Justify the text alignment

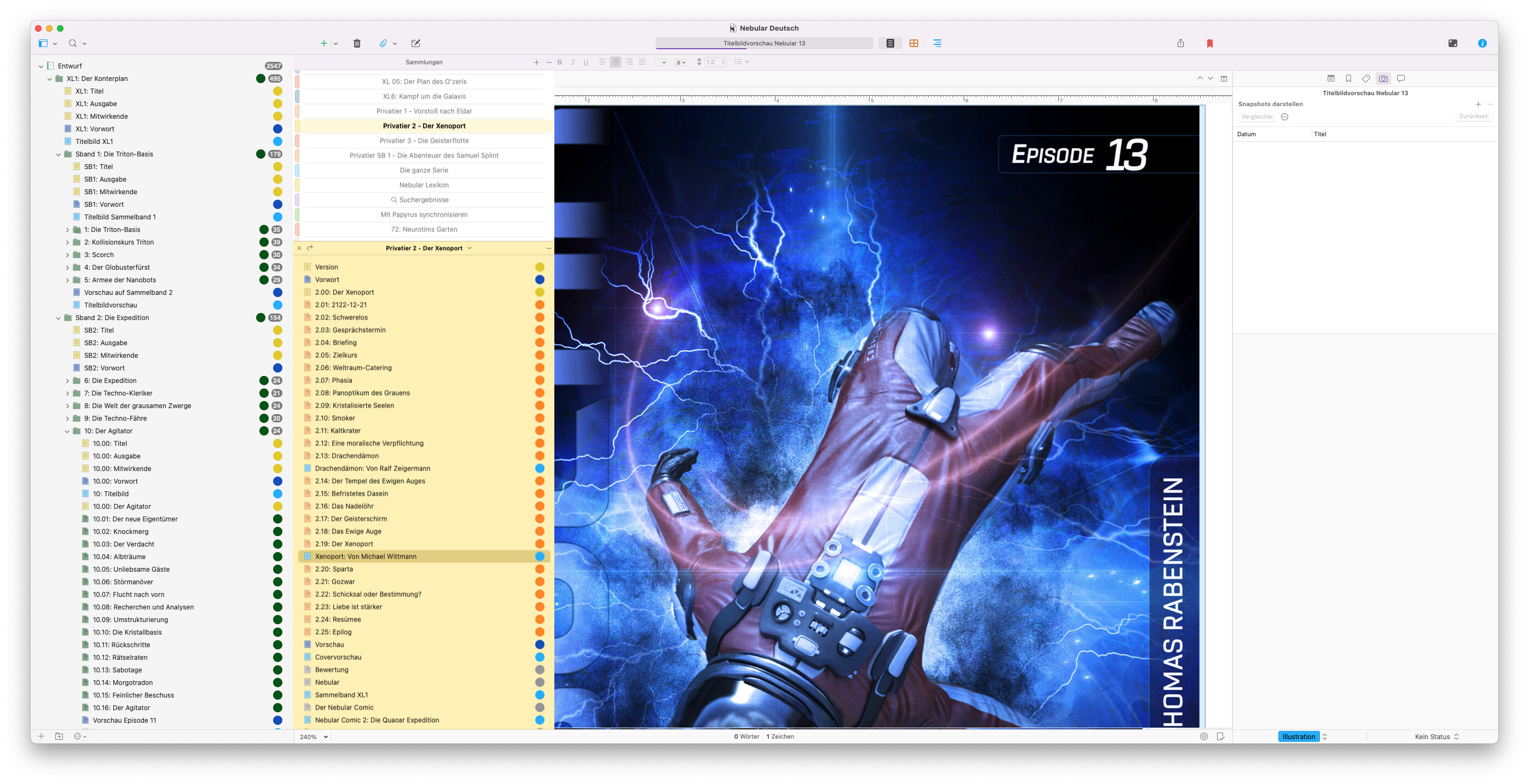[641, 62]
